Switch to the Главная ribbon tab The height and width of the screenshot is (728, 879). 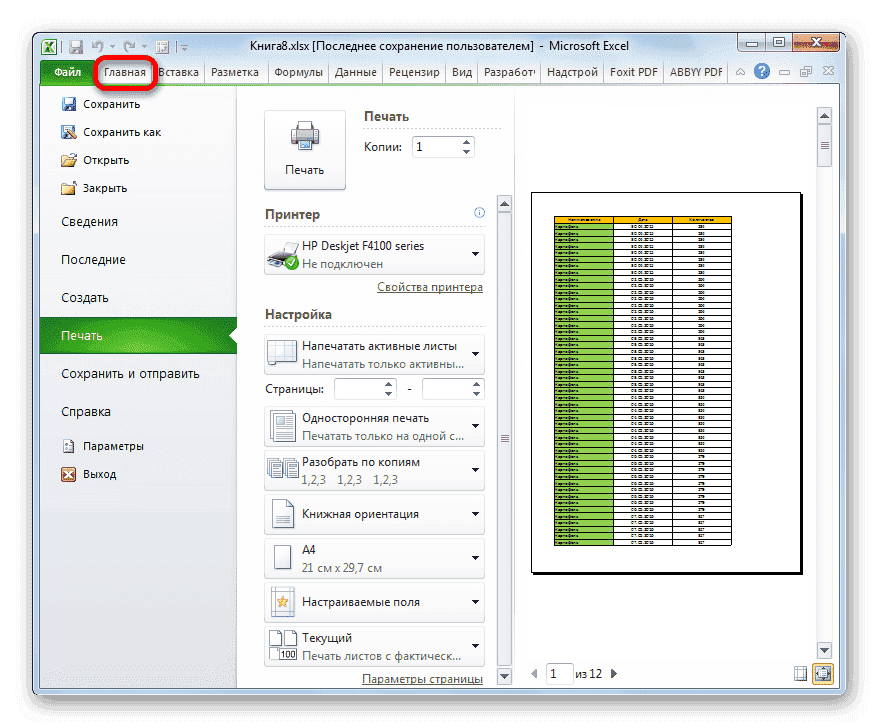[x=124, y=72]
